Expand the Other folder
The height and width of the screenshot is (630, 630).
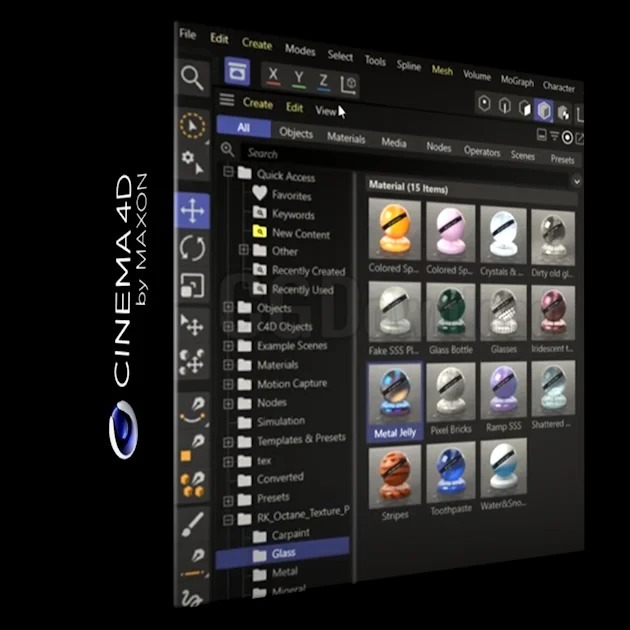coord(243,250)
